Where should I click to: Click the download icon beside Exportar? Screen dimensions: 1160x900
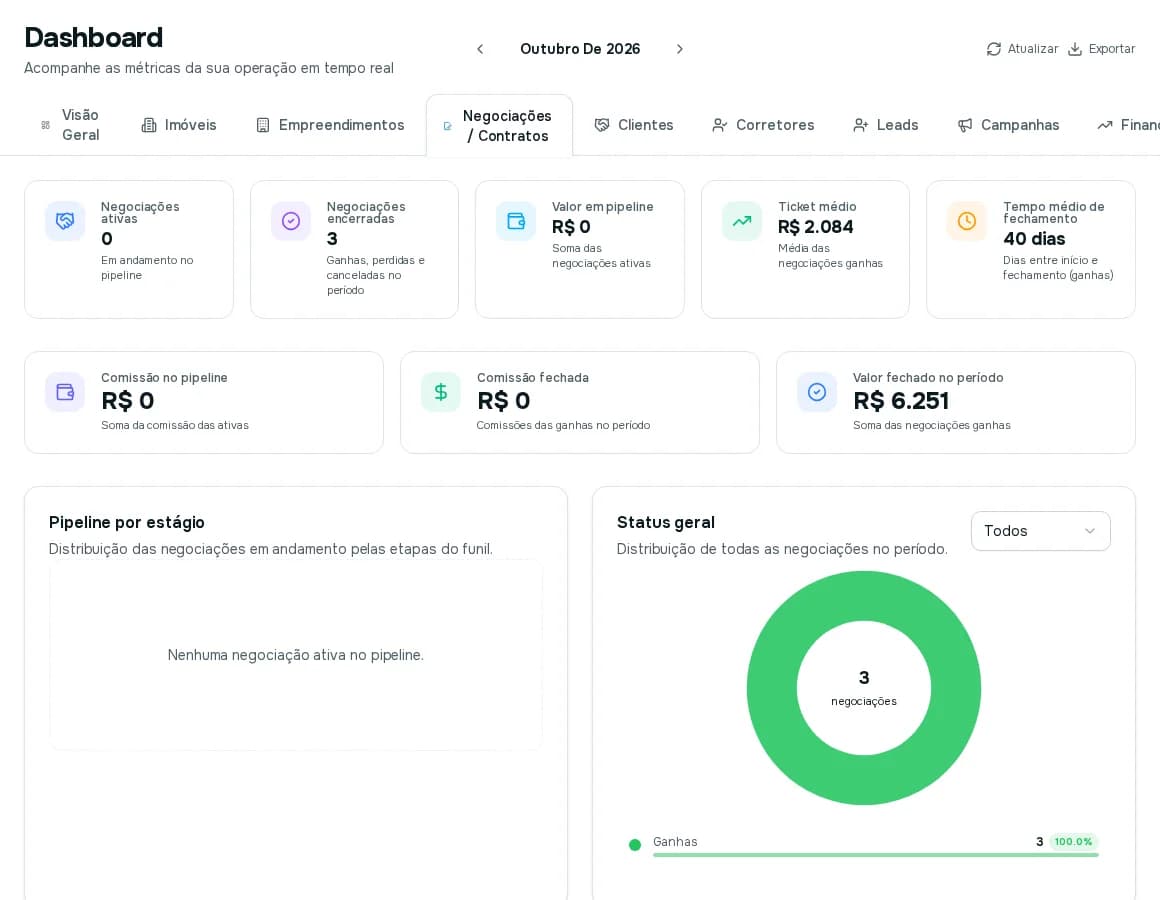(x=1075, y=49)
